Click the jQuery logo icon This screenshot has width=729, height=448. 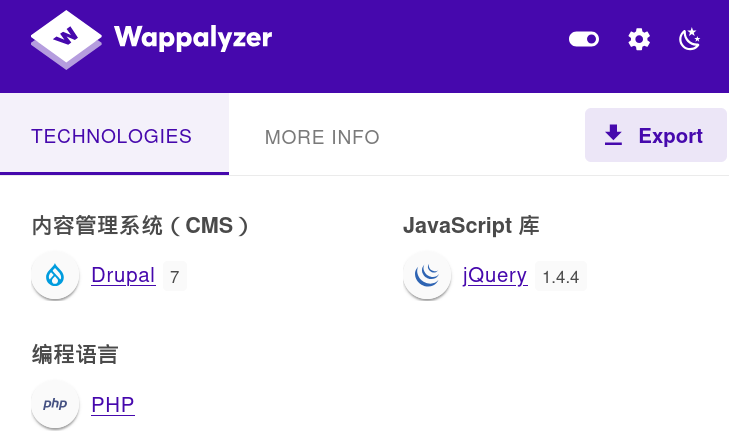coord(427,275)
